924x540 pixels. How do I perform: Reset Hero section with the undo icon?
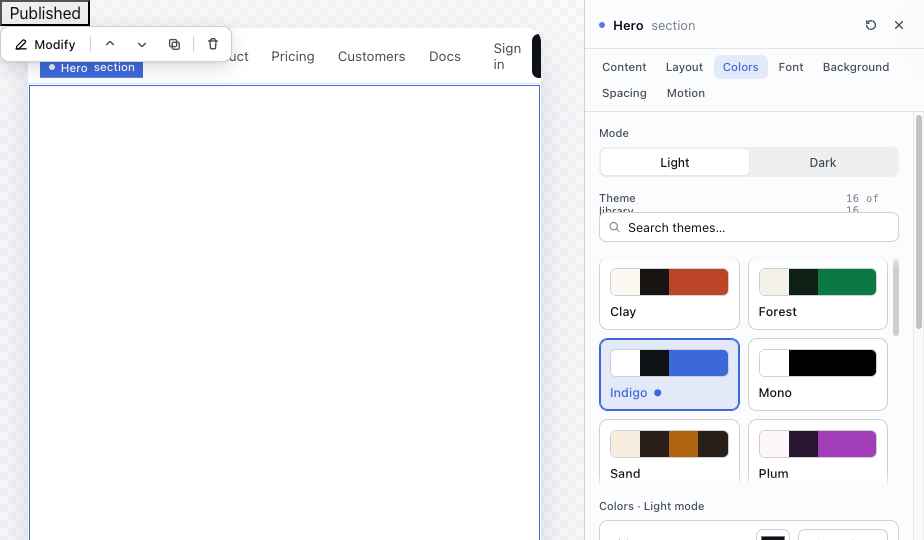[x=870, y=25]
